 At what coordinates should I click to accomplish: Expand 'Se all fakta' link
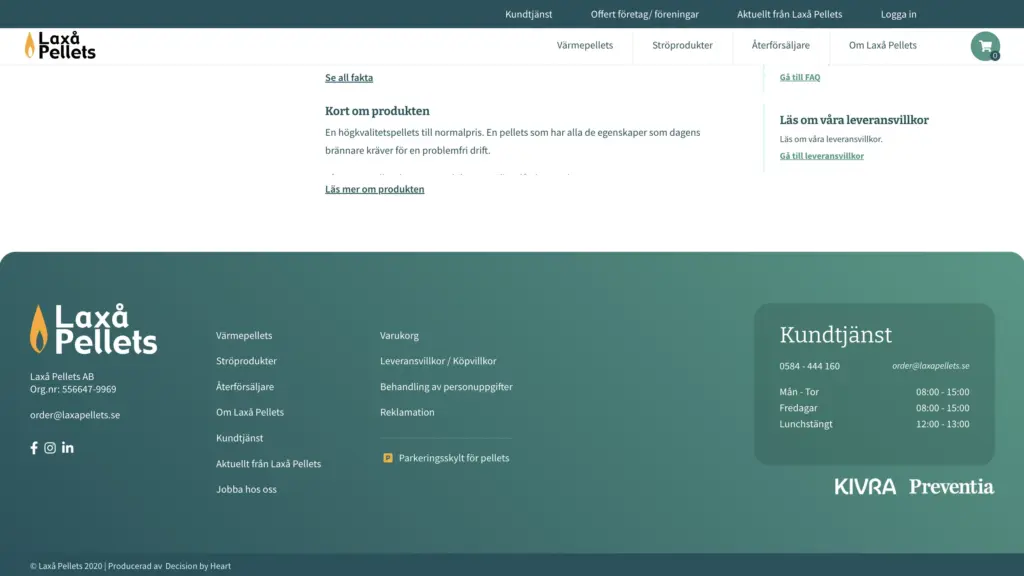[x=349, y=78]
